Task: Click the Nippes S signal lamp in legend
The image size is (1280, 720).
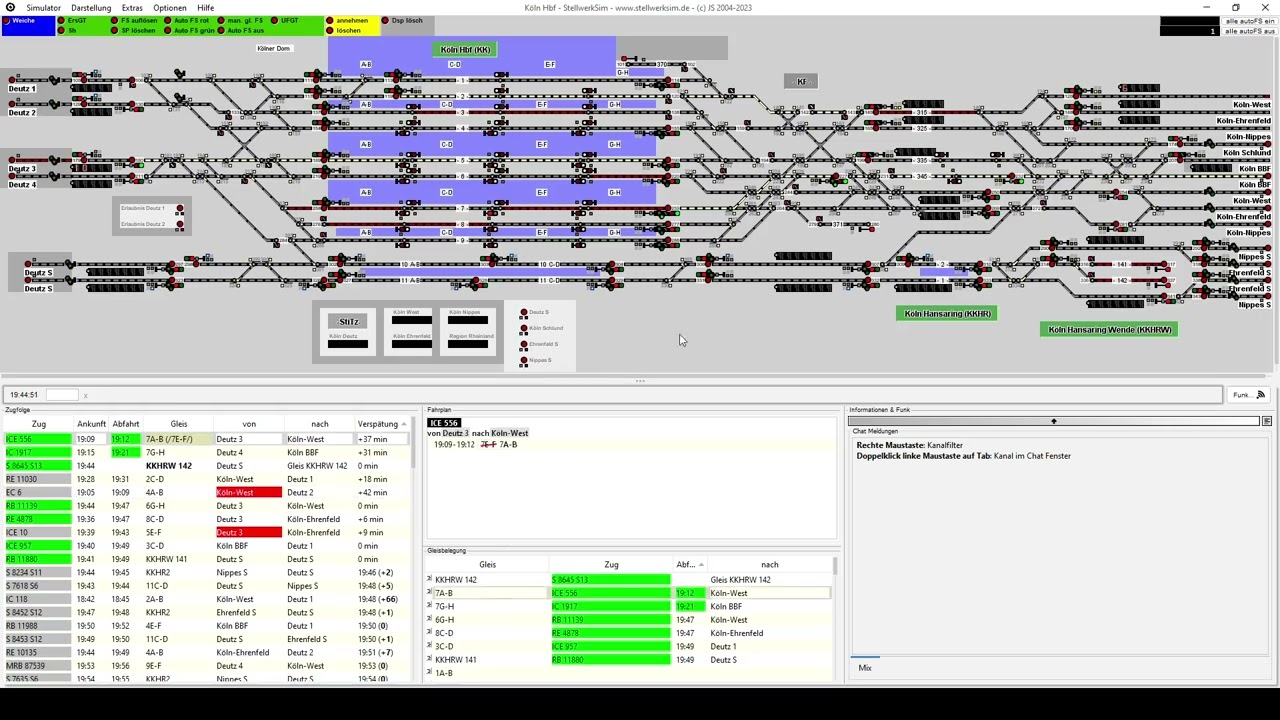Action: tap(524, 360)
